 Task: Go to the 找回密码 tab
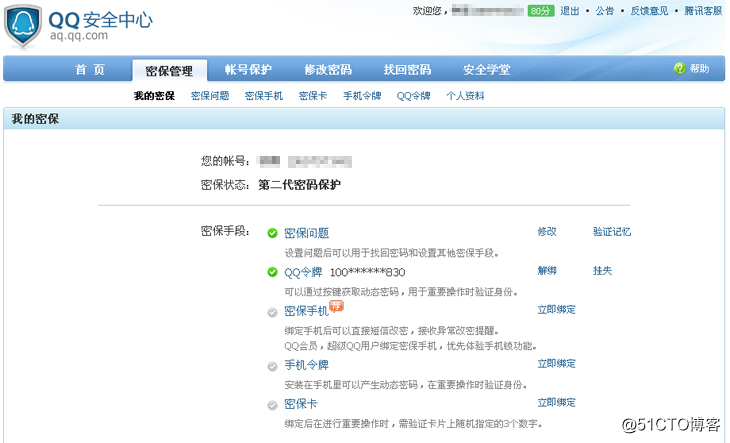tap(407, 70)
